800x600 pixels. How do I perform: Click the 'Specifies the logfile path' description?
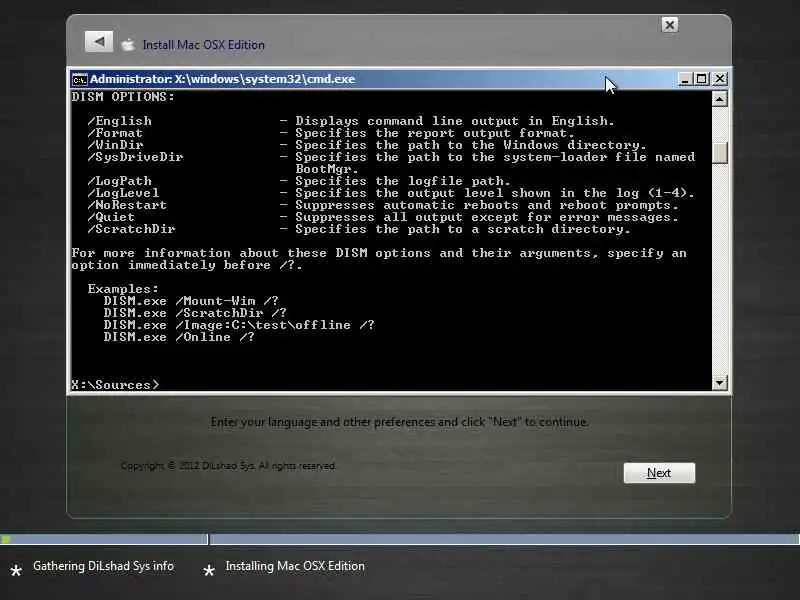pos(403,181)
